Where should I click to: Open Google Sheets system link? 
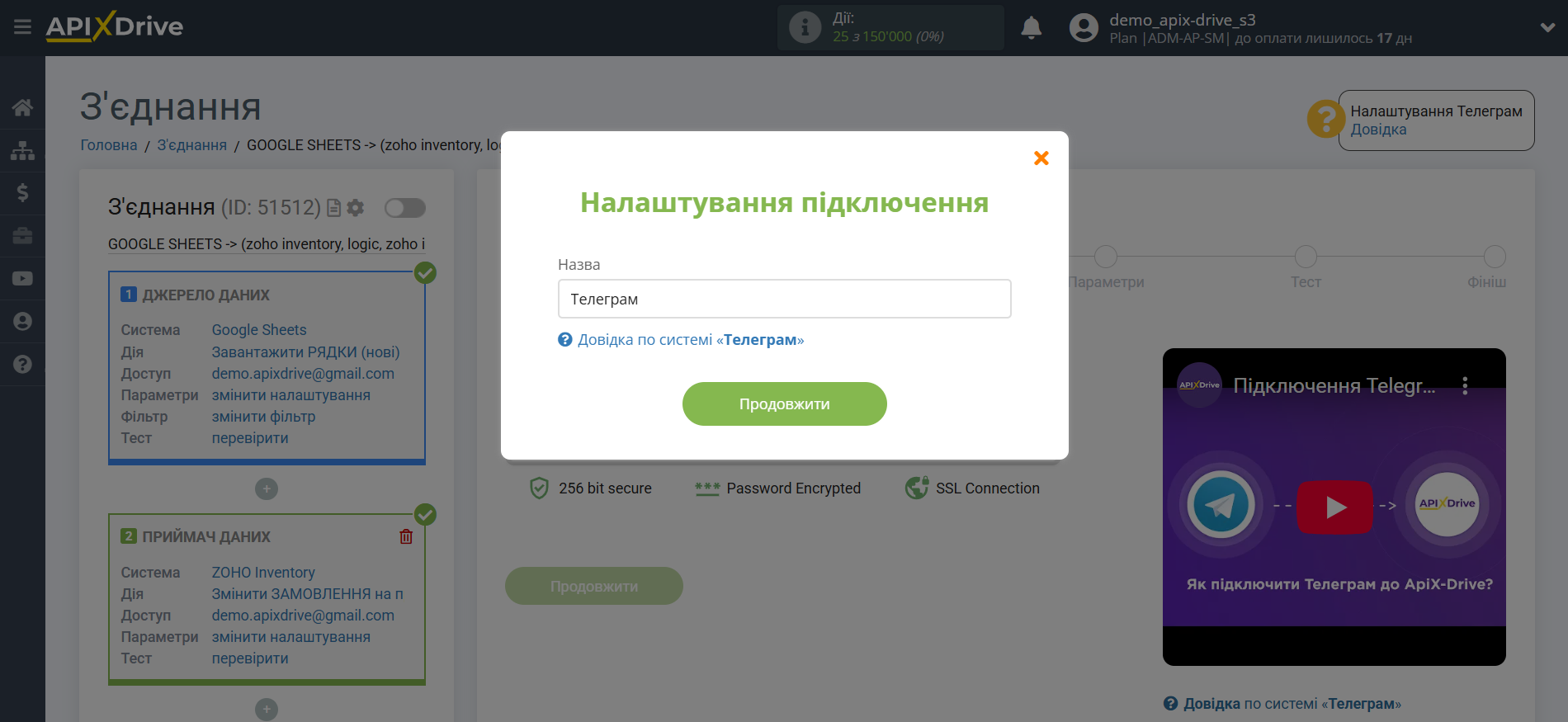[259, 330]
